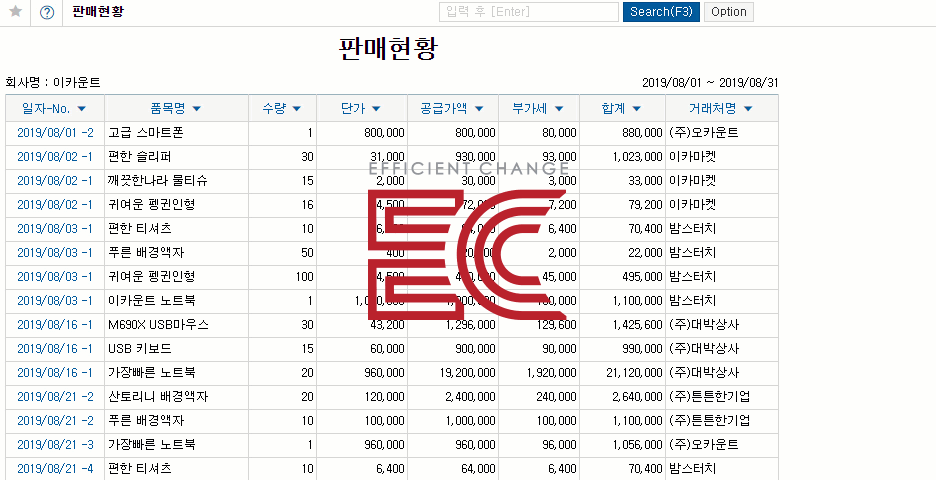
Task: Click the search input field
Action: [529, 12]
